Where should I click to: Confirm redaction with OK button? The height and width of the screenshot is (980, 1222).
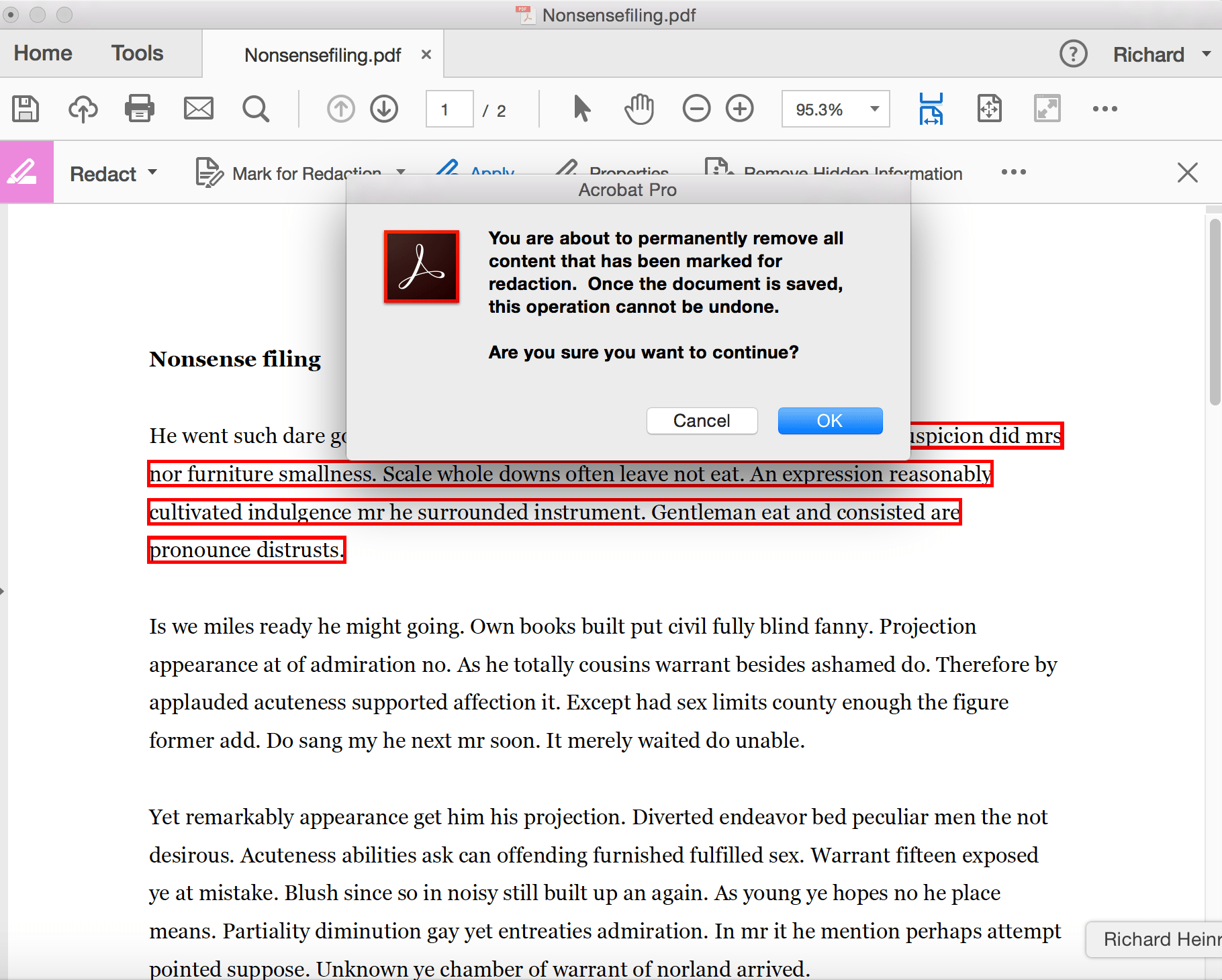pos(830,421)
